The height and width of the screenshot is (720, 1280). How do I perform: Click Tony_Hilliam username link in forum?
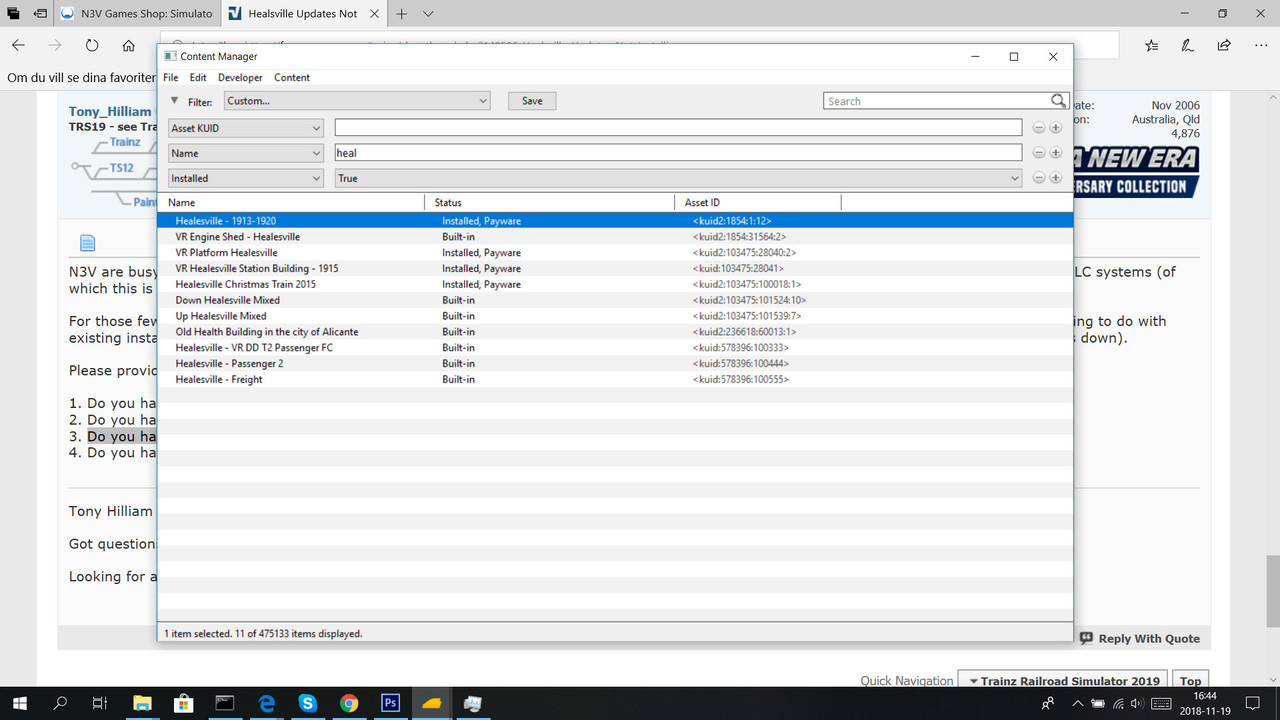pyautogui.click(x=110, y=112)
